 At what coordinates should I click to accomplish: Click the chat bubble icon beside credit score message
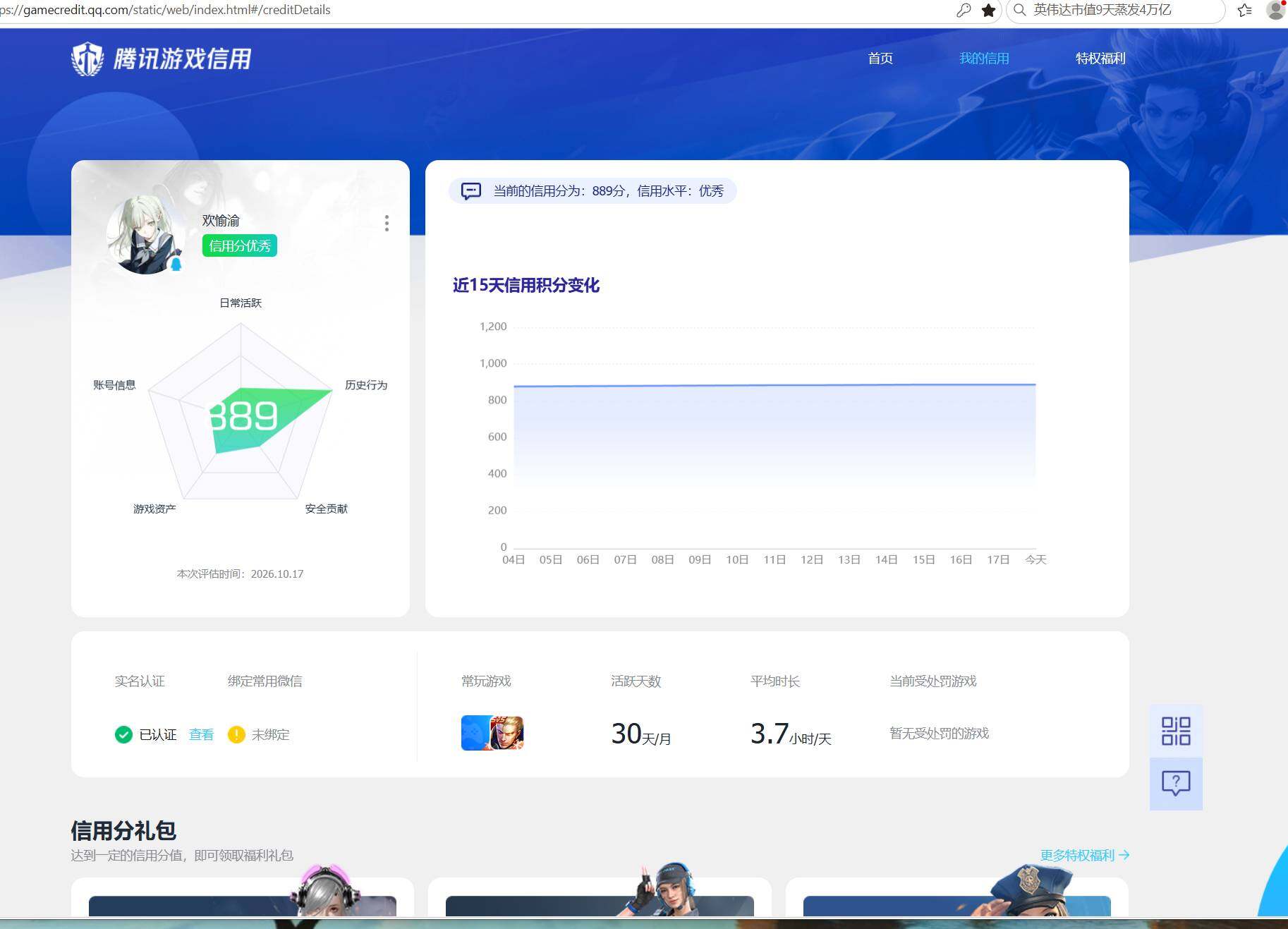(x=471, y=191)
